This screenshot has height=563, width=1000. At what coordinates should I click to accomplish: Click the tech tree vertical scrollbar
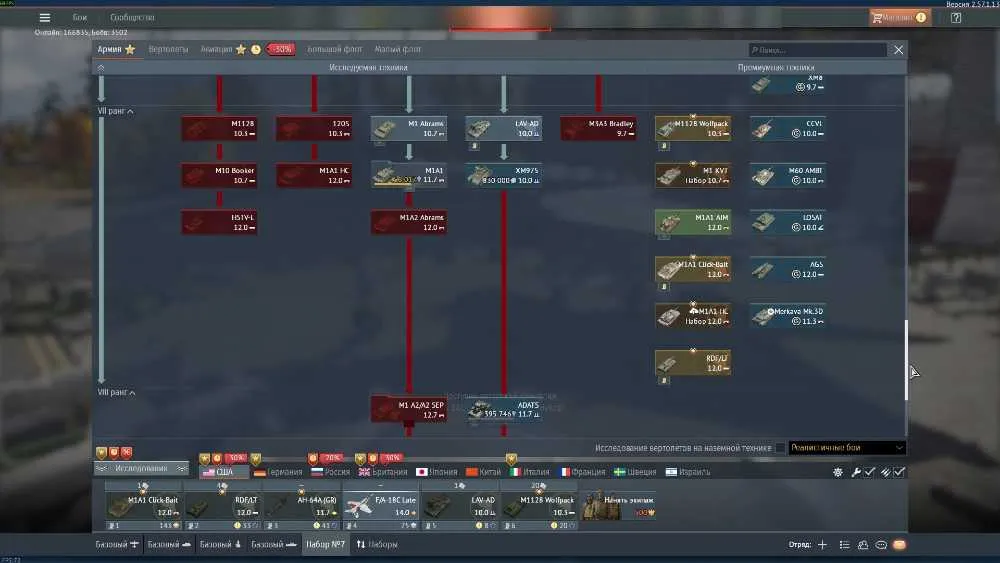(906, 360)
